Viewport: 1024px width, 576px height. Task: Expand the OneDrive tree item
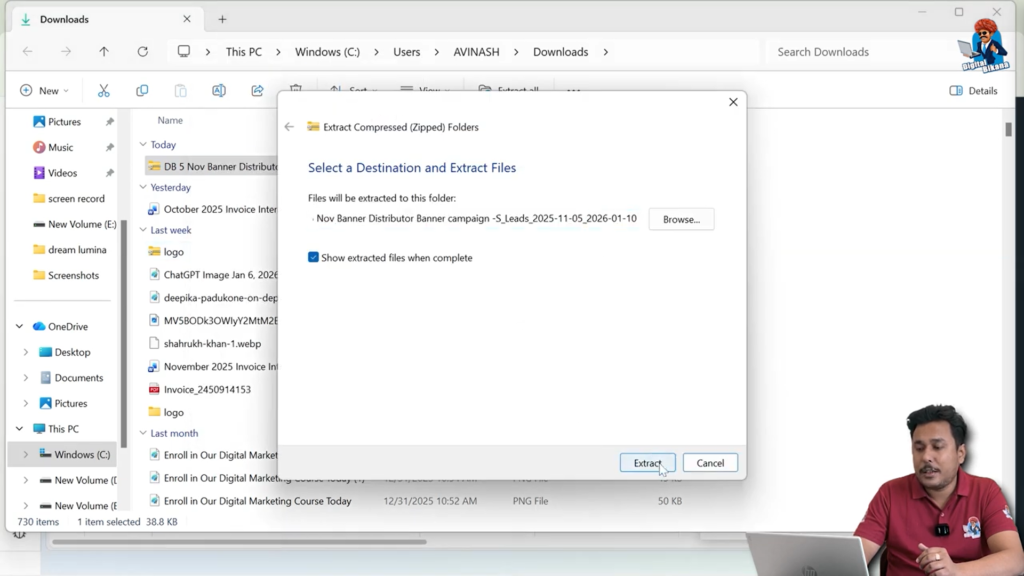pos(18,326)
